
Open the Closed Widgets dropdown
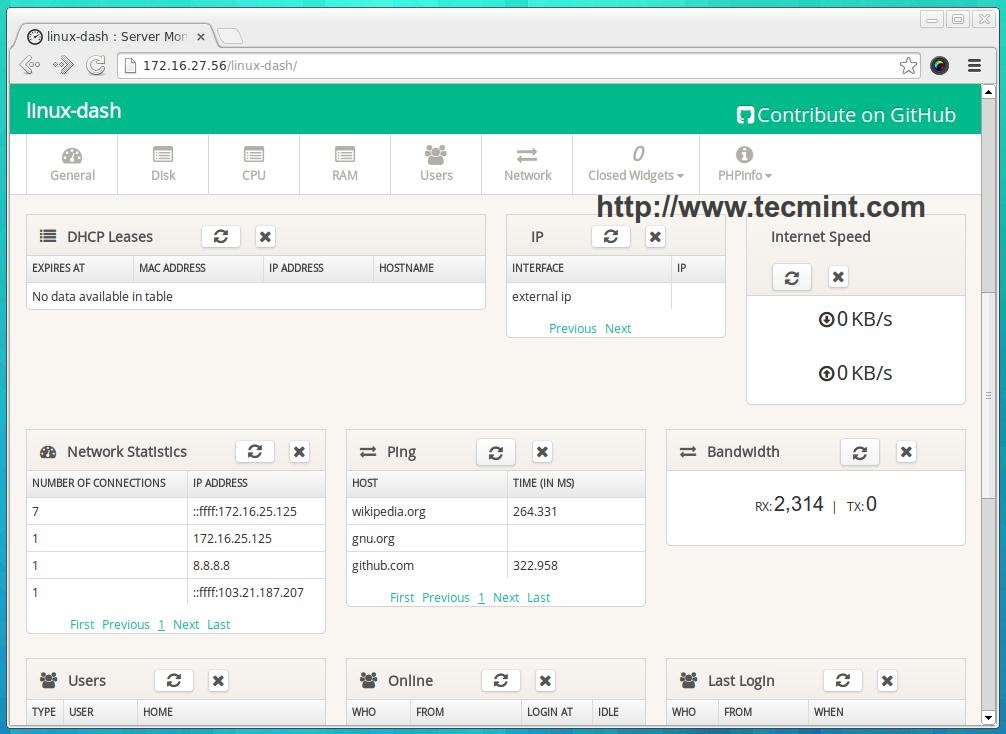point(635,164)
